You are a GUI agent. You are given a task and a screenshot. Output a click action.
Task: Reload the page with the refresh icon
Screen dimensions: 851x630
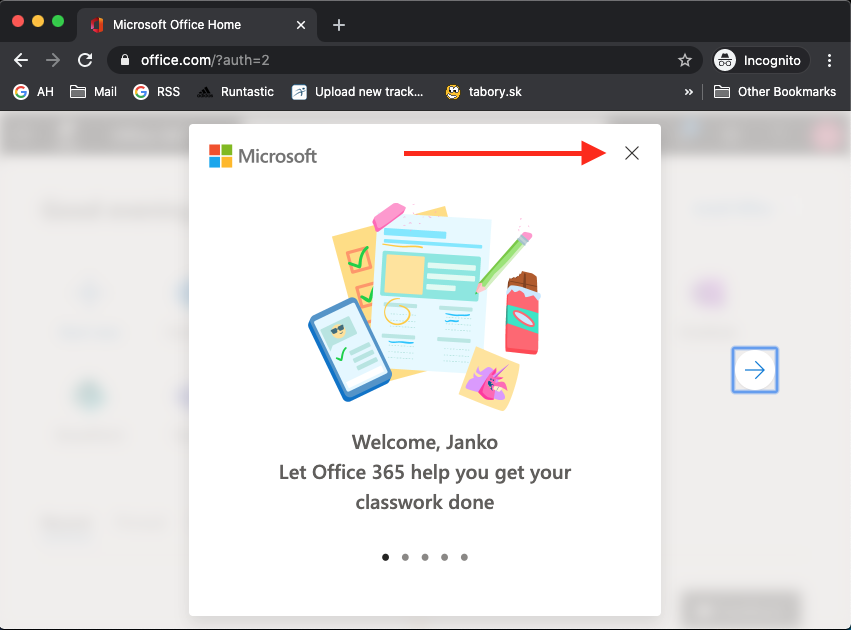tap(85, 60)
